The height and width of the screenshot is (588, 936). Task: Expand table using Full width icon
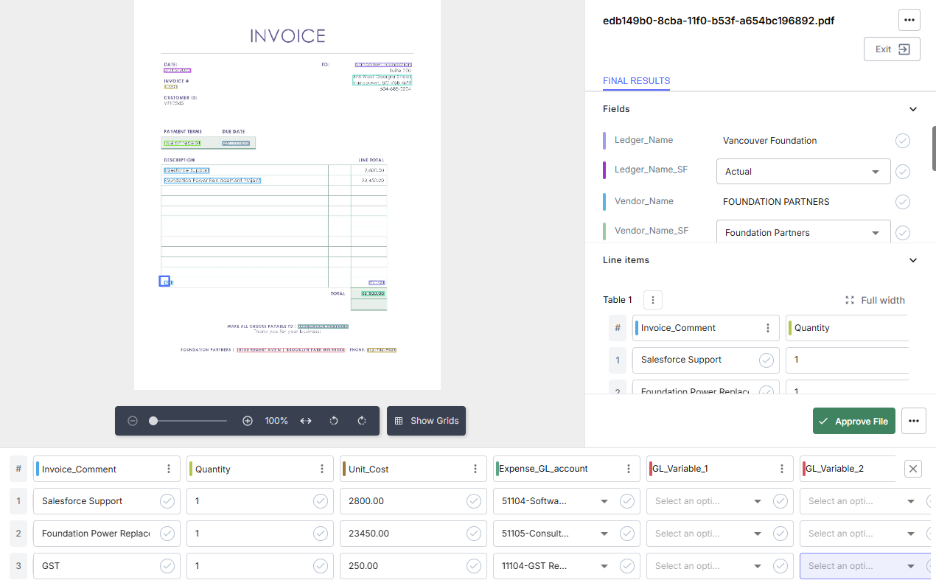(849, 300)
